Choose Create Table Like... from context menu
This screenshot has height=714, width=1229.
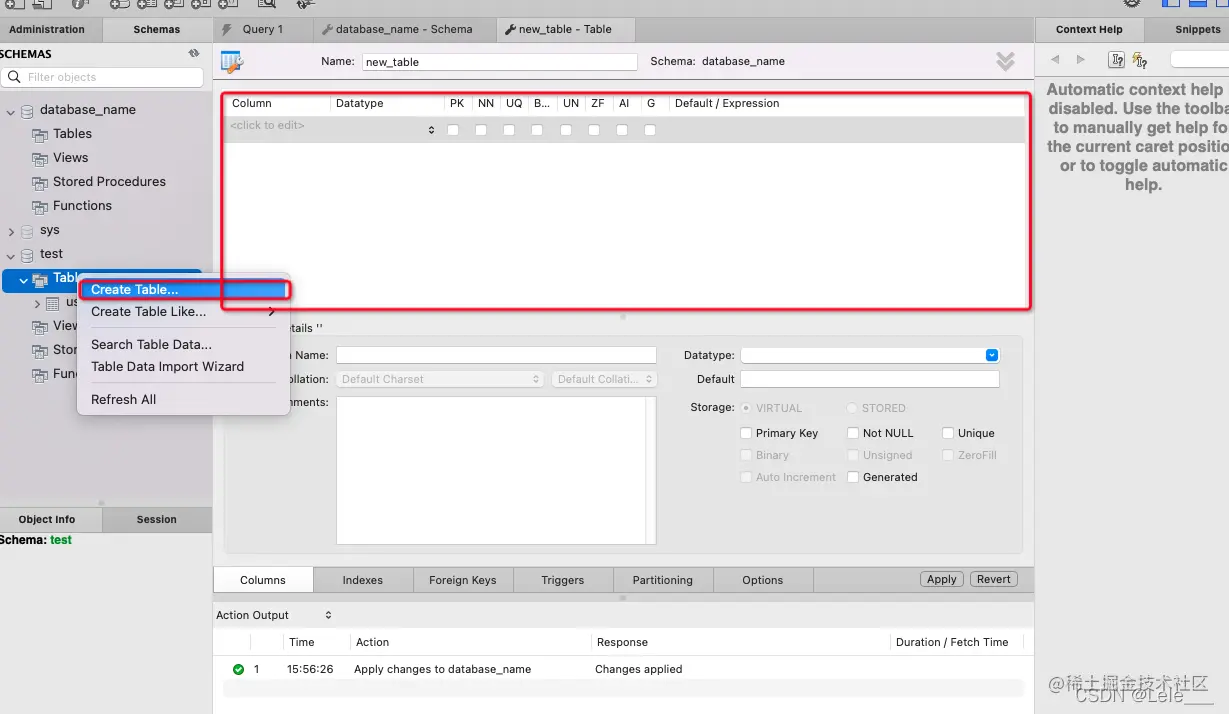184,312
